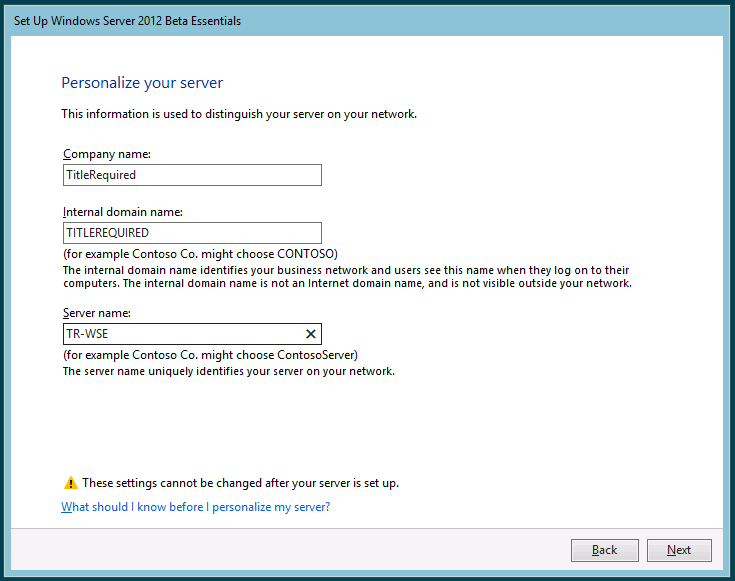This screenshot has height=581, width=735.
Task: Click the 'Company name:' label
Action: point(106,154)
